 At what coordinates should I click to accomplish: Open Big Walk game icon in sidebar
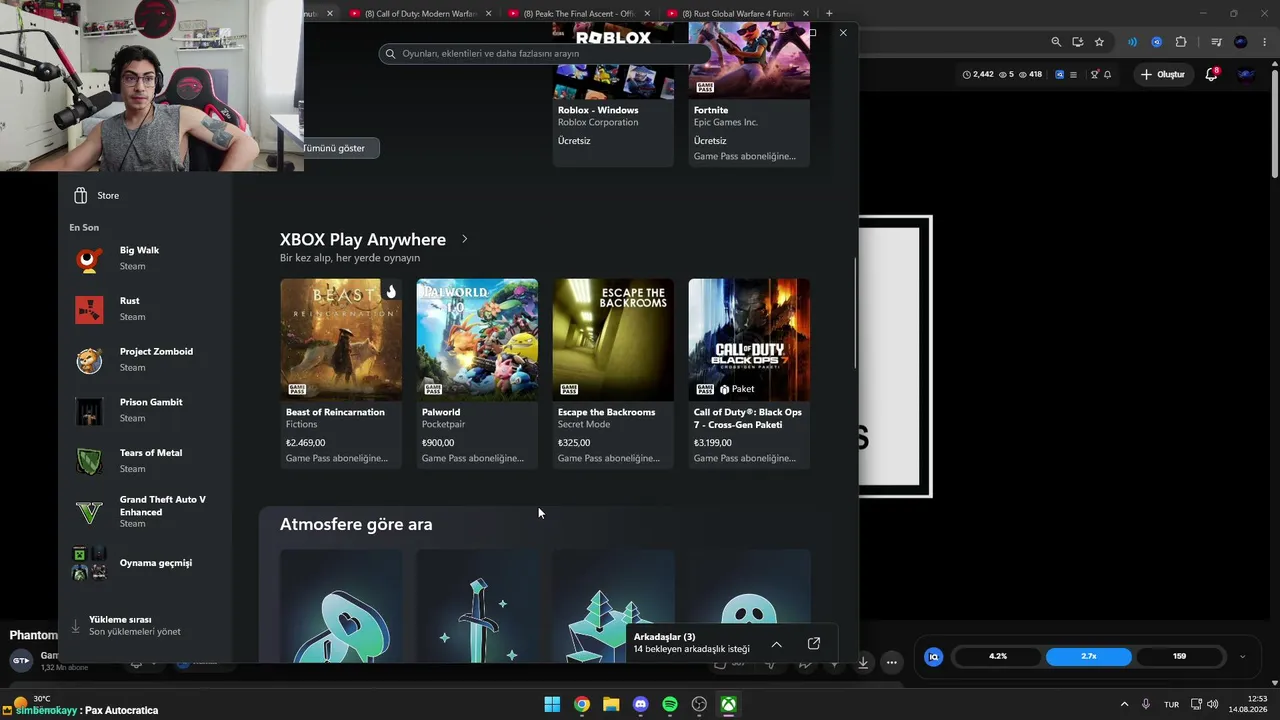89,259
